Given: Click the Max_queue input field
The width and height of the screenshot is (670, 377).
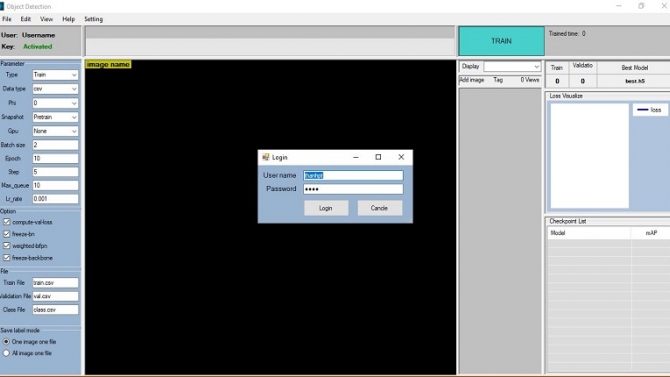Looking at the screenshot, I should click(x=55, y=186).
